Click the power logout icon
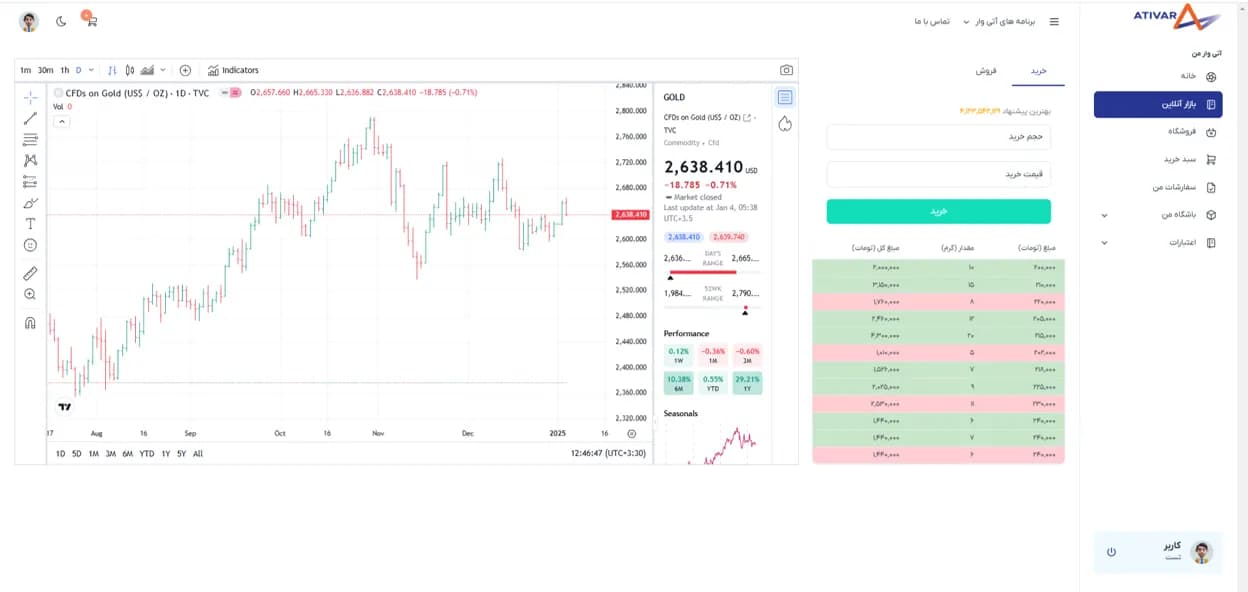This screenshot has width=1248, height=592. pos(1111,552)
